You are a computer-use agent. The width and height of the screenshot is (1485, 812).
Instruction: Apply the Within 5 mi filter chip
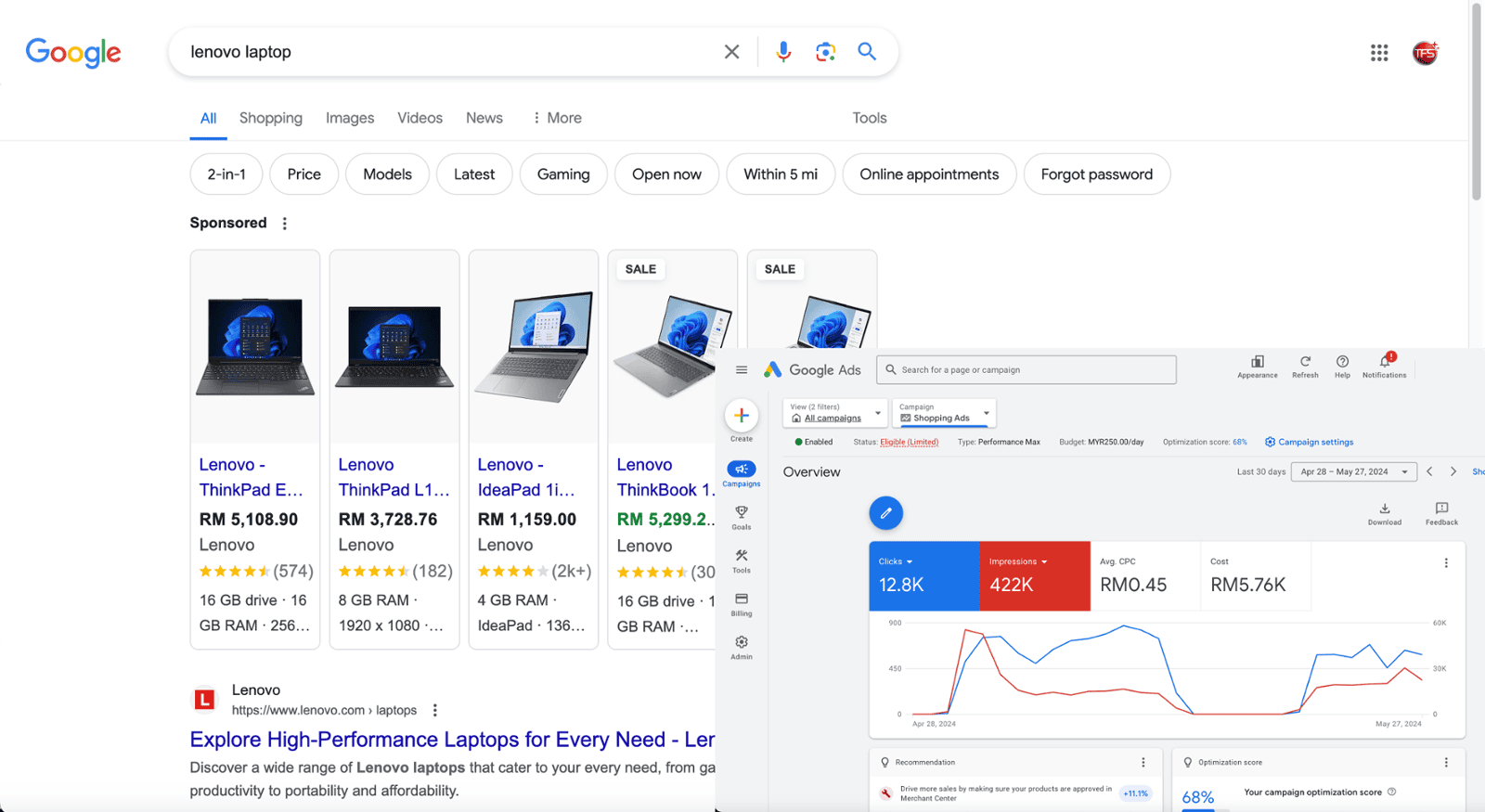coord(781,174)
